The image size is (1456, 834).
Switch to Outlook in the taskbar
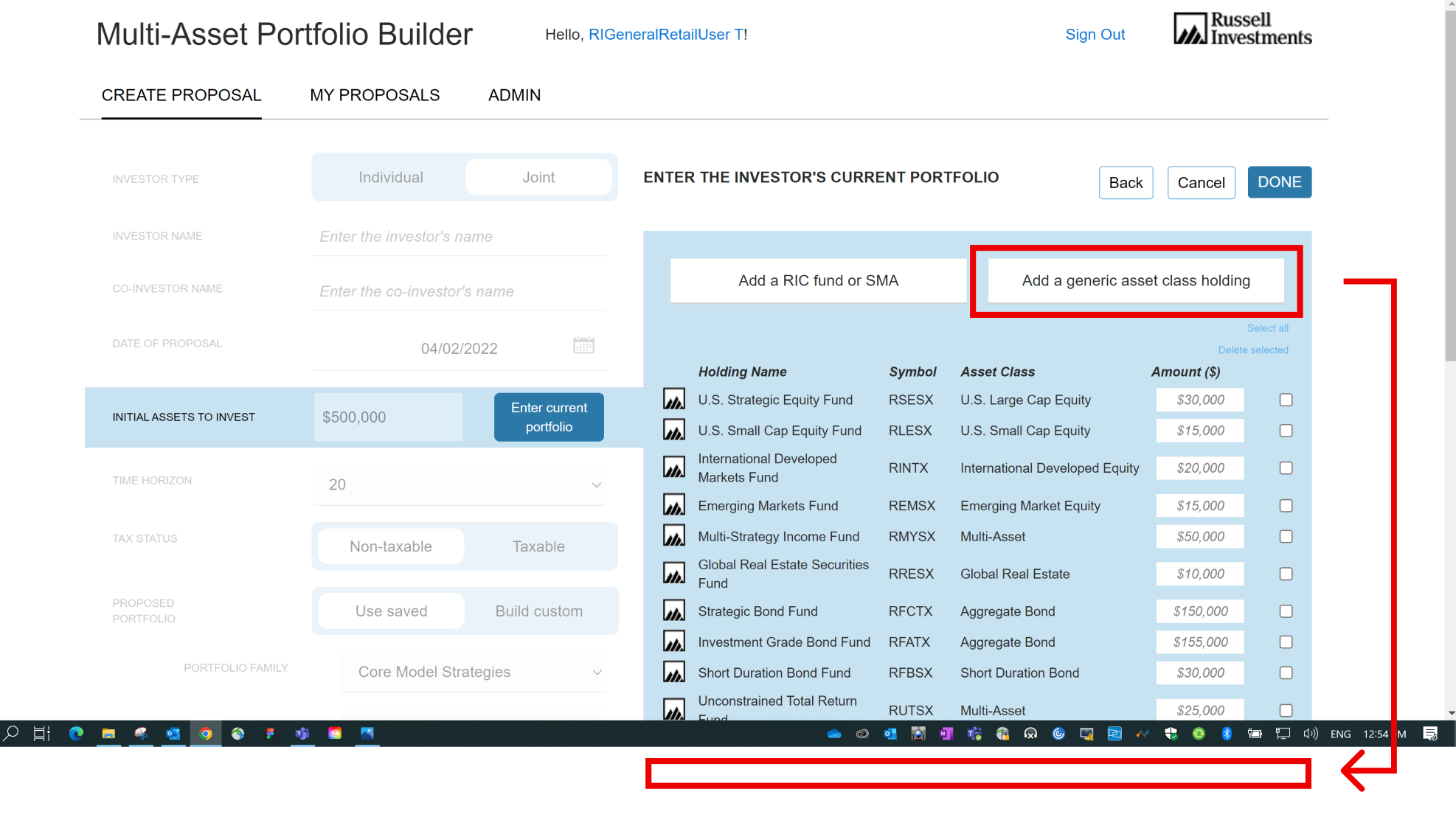[173, 734]
